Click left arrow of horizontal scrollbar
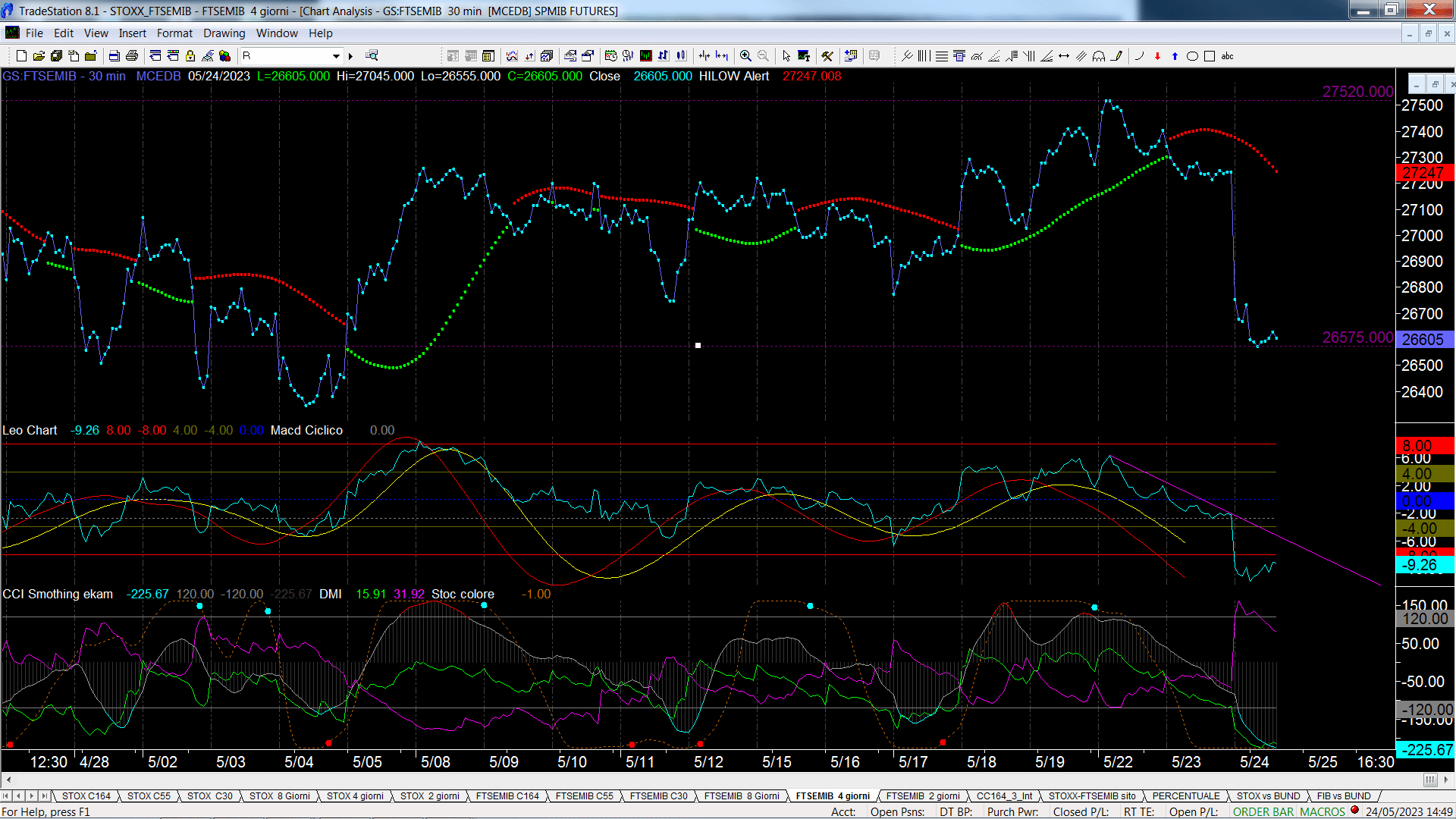1456x819 pixels. 8,780
